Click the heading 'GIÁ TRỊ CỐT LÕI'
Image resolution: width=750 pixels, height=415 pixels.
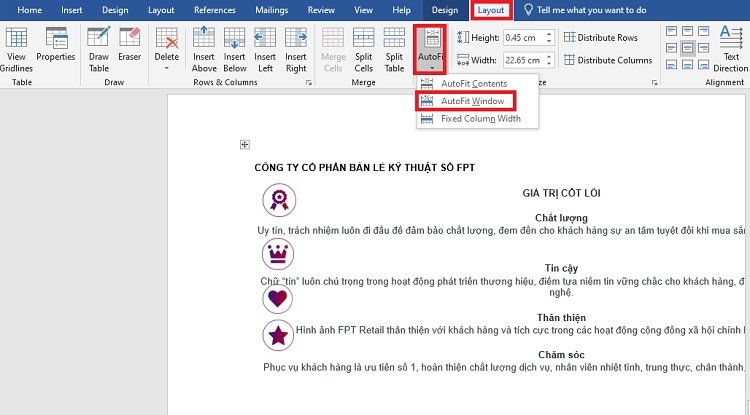pos(561,193)
